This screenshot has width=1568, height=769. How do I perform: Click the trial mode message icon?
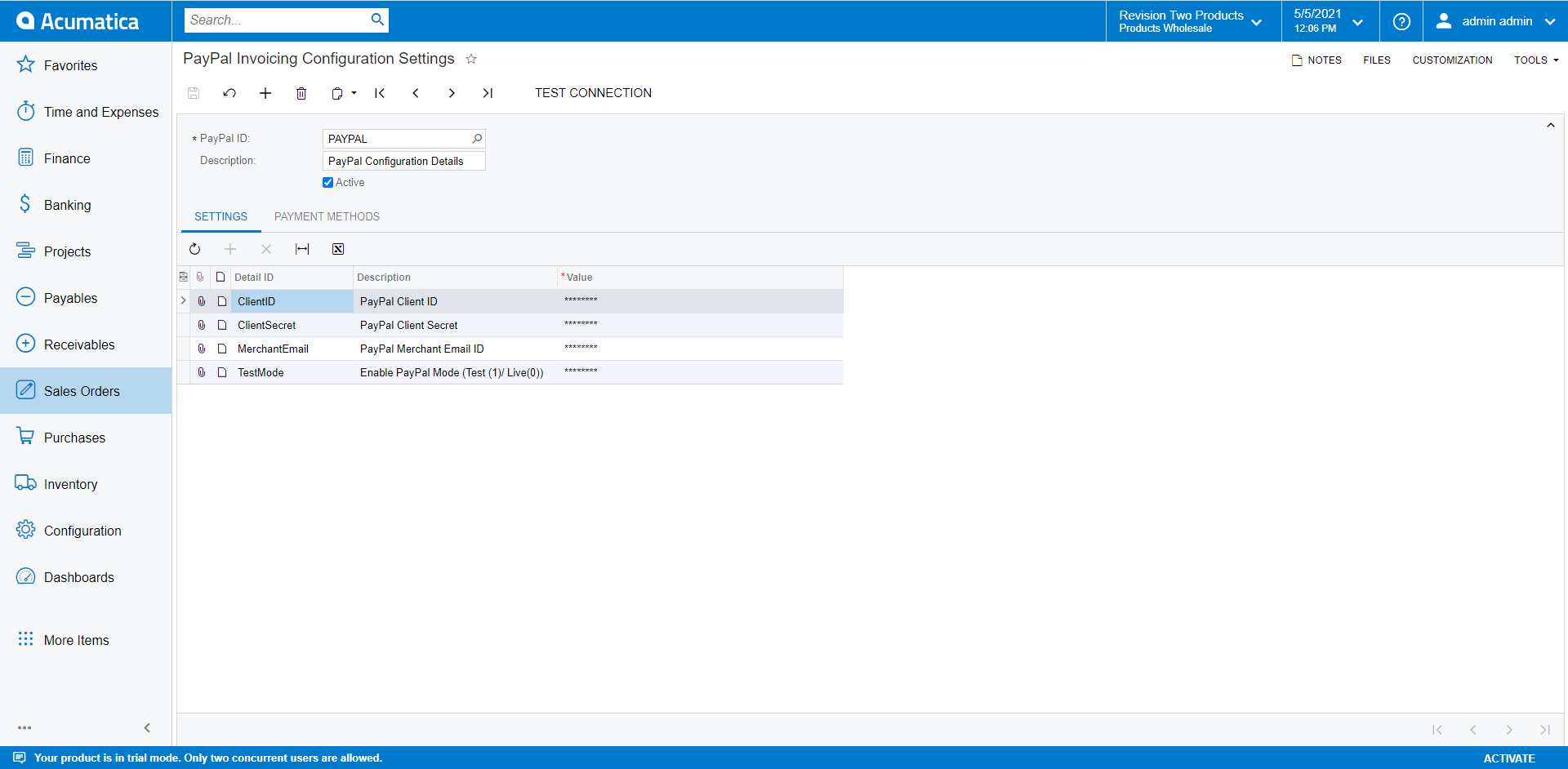(x=20, y=758)
